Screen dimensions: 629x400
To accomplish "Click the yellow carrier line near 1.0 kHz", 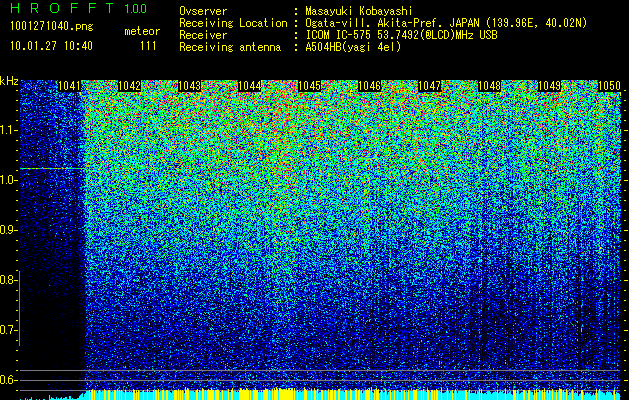I will pos(53,169).
